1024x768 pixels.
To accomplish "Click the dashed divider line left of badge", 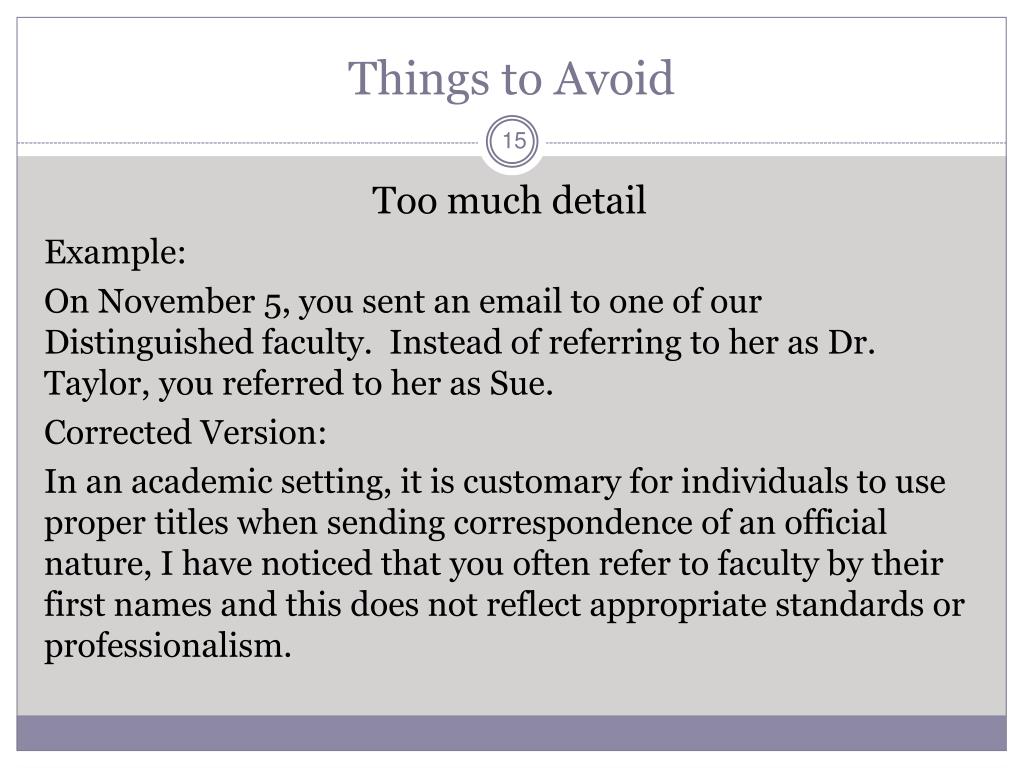I will pyautogui.click(x=248, y=142).
